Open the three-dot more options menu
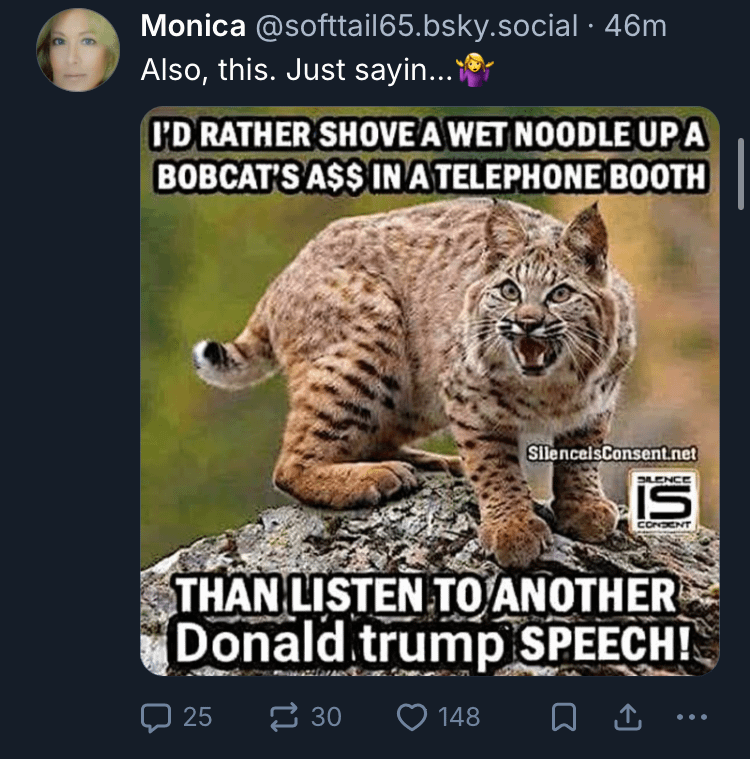 pos(691,716)
